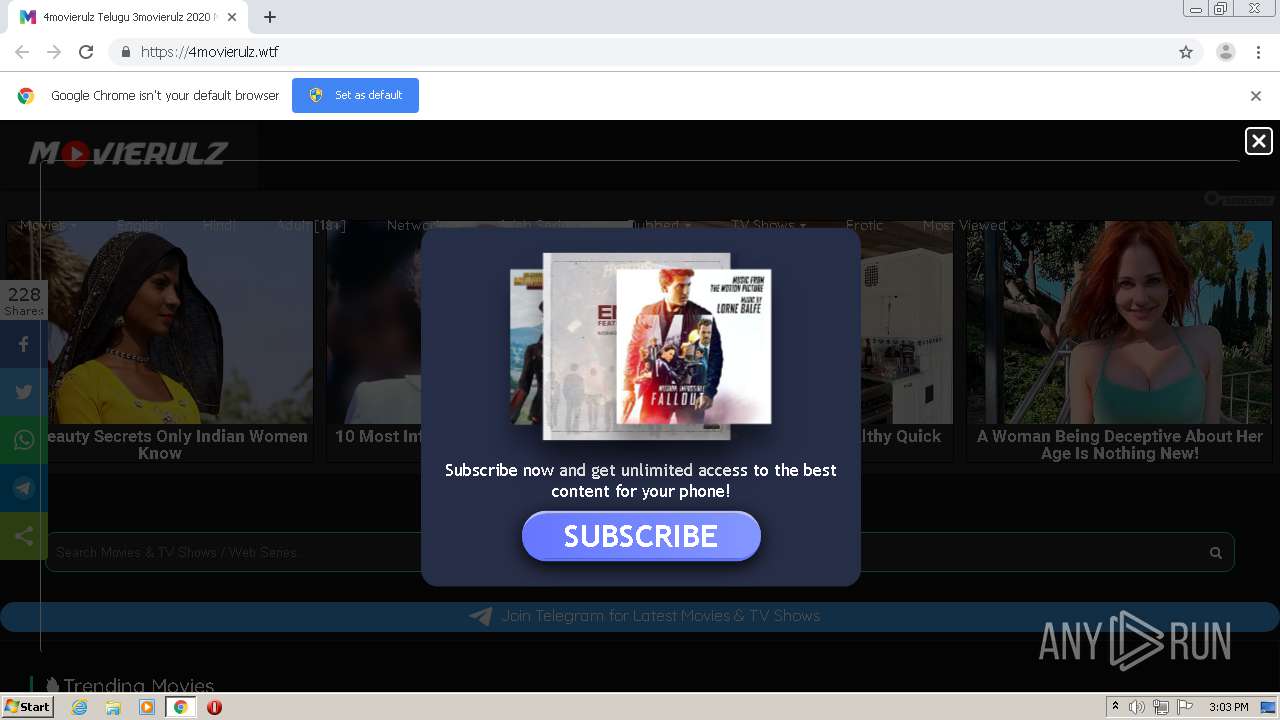
Task: Open network icon in system tray
Action: click(1161, 707)
